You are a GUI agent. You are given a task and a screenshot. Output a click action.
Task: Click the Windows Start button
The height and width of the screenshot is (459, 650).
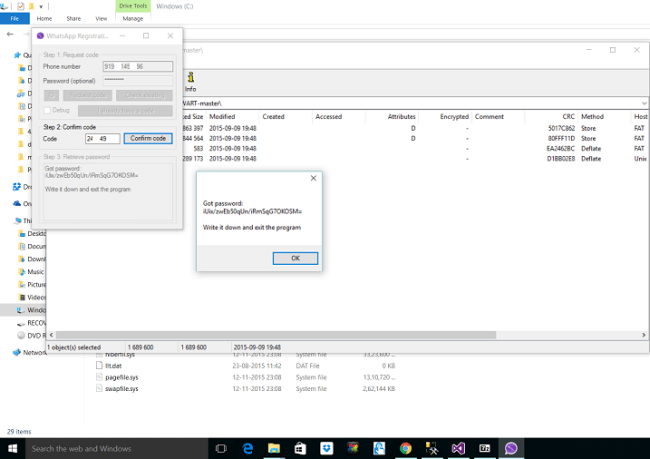(12, 449)
